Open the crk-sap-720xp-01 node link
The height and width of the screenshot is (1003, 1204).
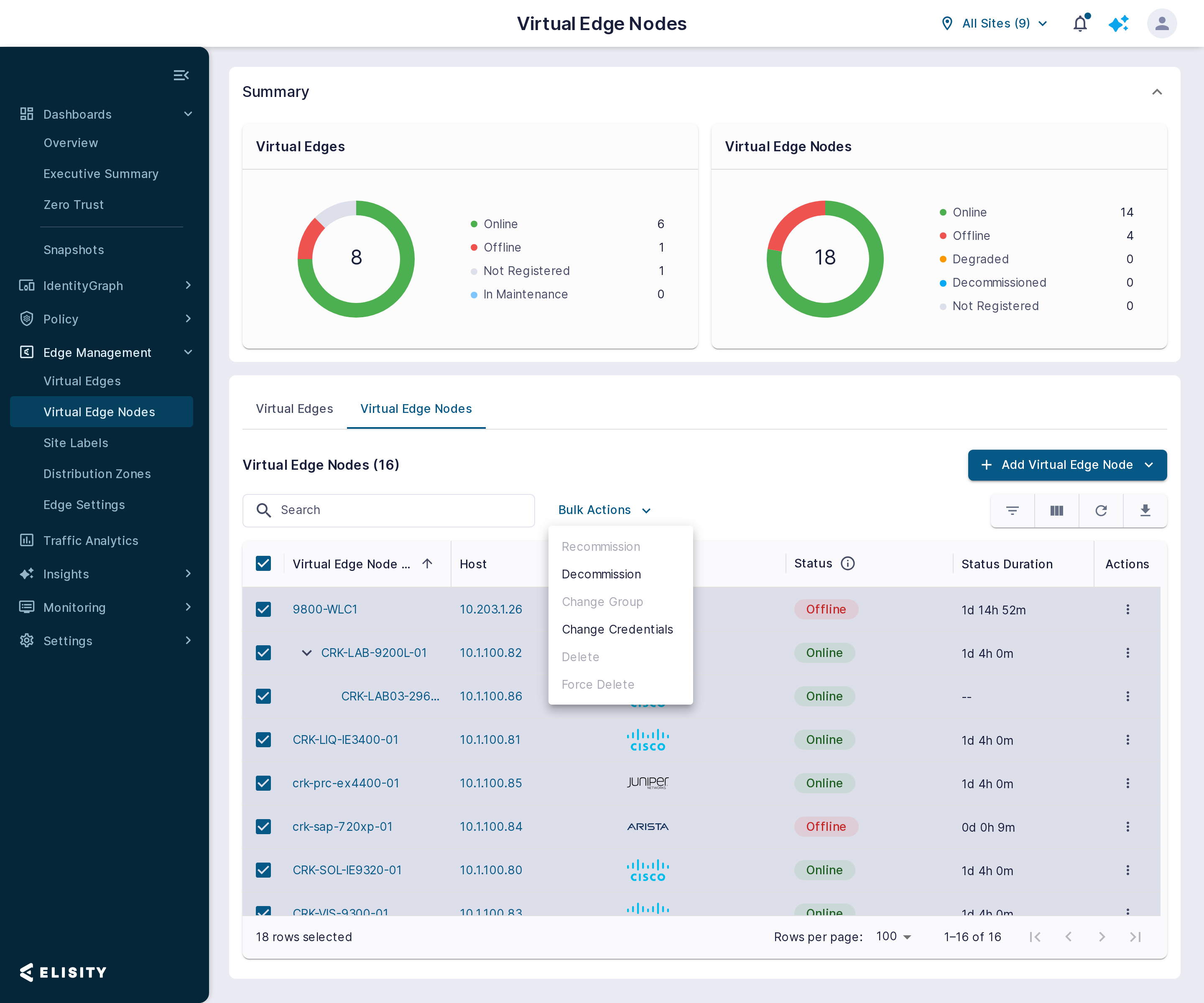coord(342,827)
